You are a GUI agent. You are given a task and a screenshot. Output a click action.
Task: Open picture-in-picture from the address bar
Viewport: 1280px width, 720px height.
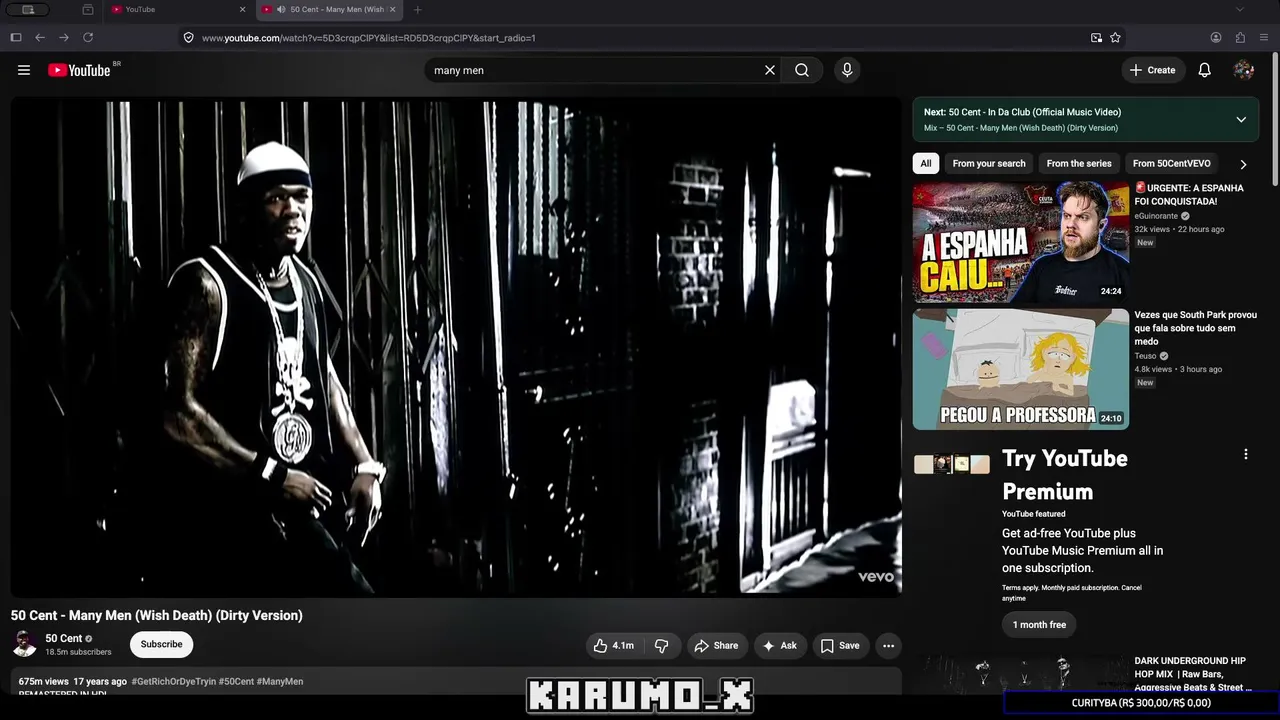1096,38
